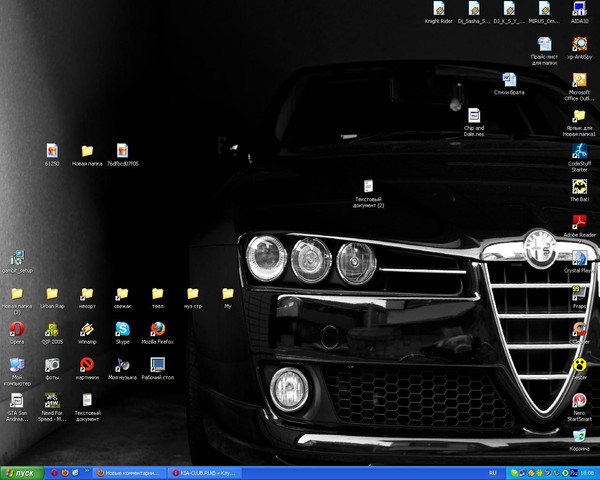Open the картинки shortcut
This screenshot has height=480, width=600.
point(87,365)
